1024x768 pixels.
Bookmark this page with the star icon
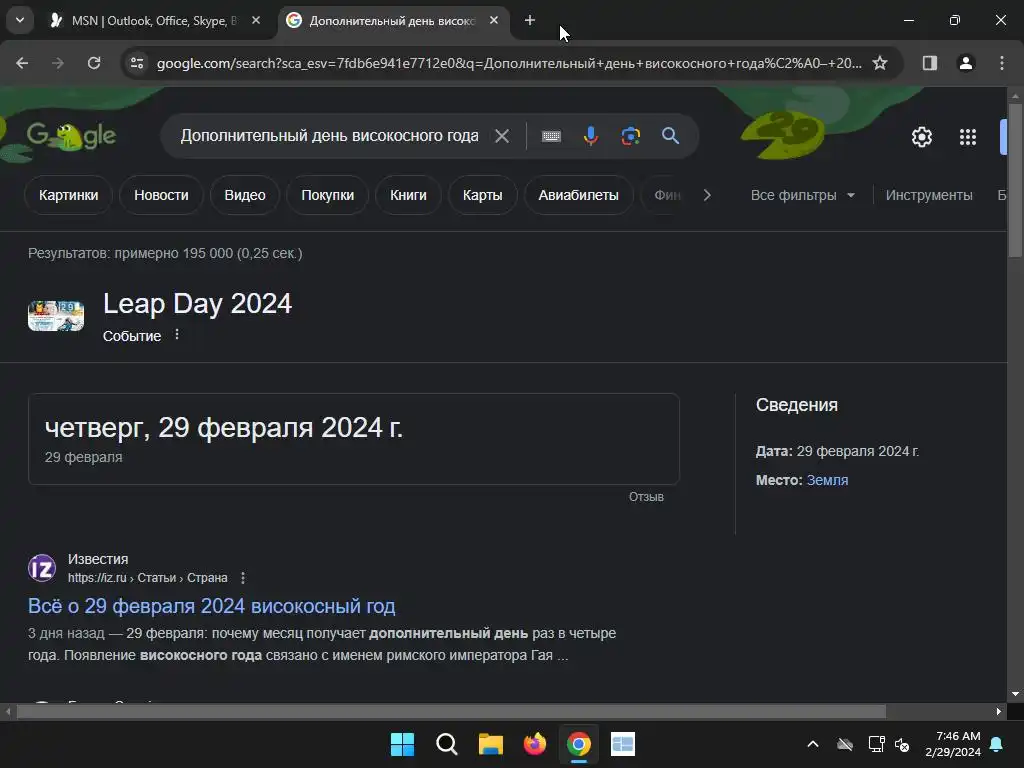880,63
